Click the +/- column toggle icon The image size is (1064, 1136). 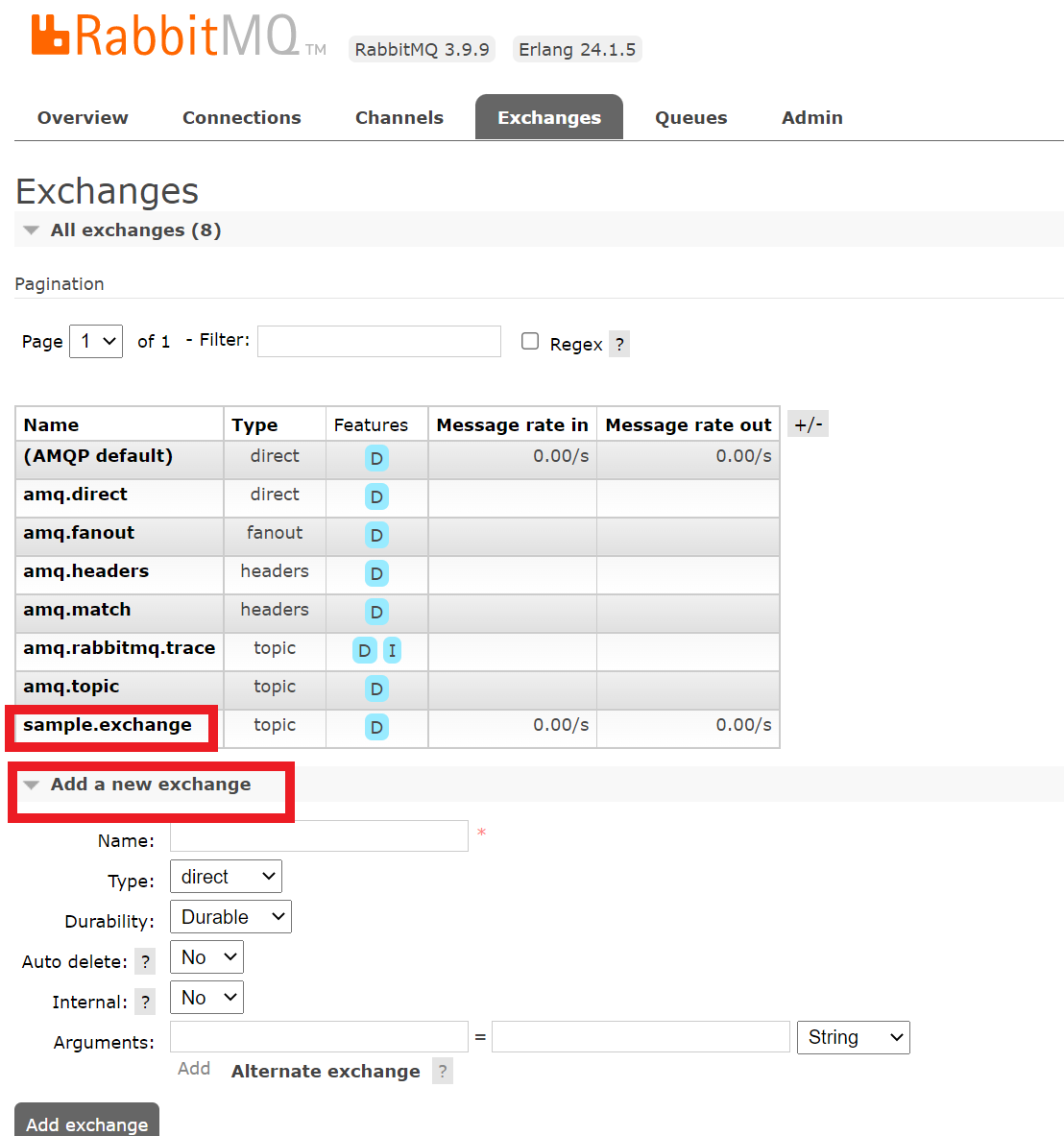(x=808, y=424)
